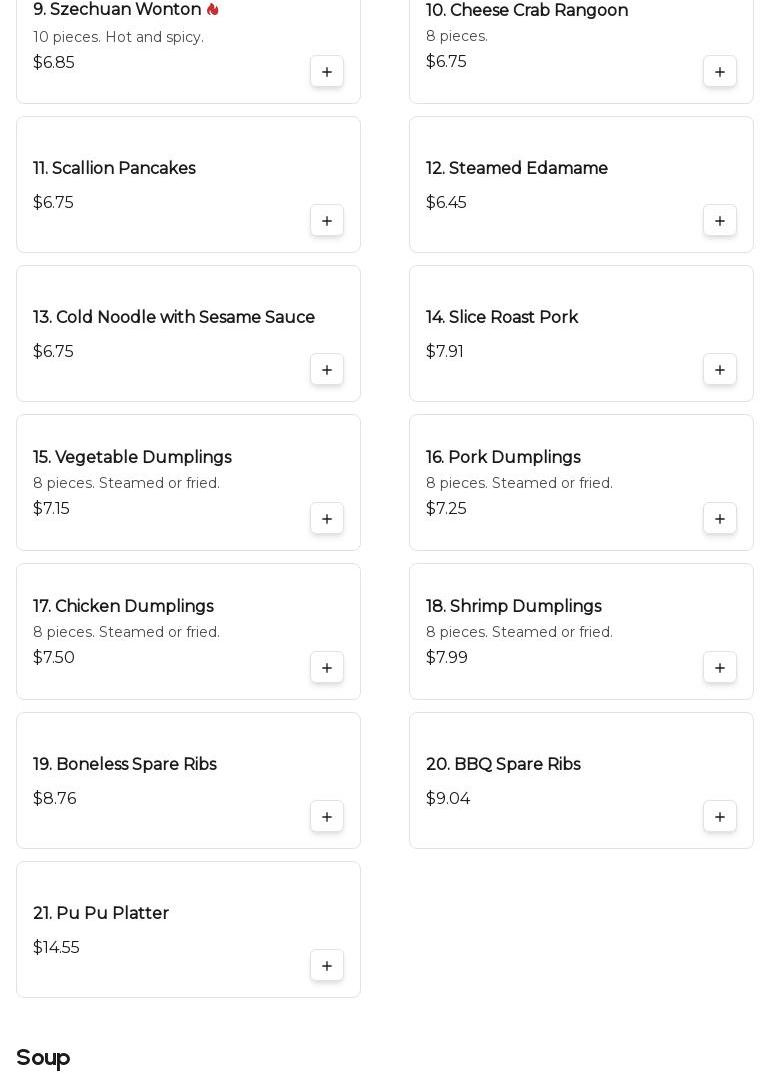The height and width of the screenshot is (1087, 770).
Task: Open Slice Roast Pork item card
Action: 581,333
